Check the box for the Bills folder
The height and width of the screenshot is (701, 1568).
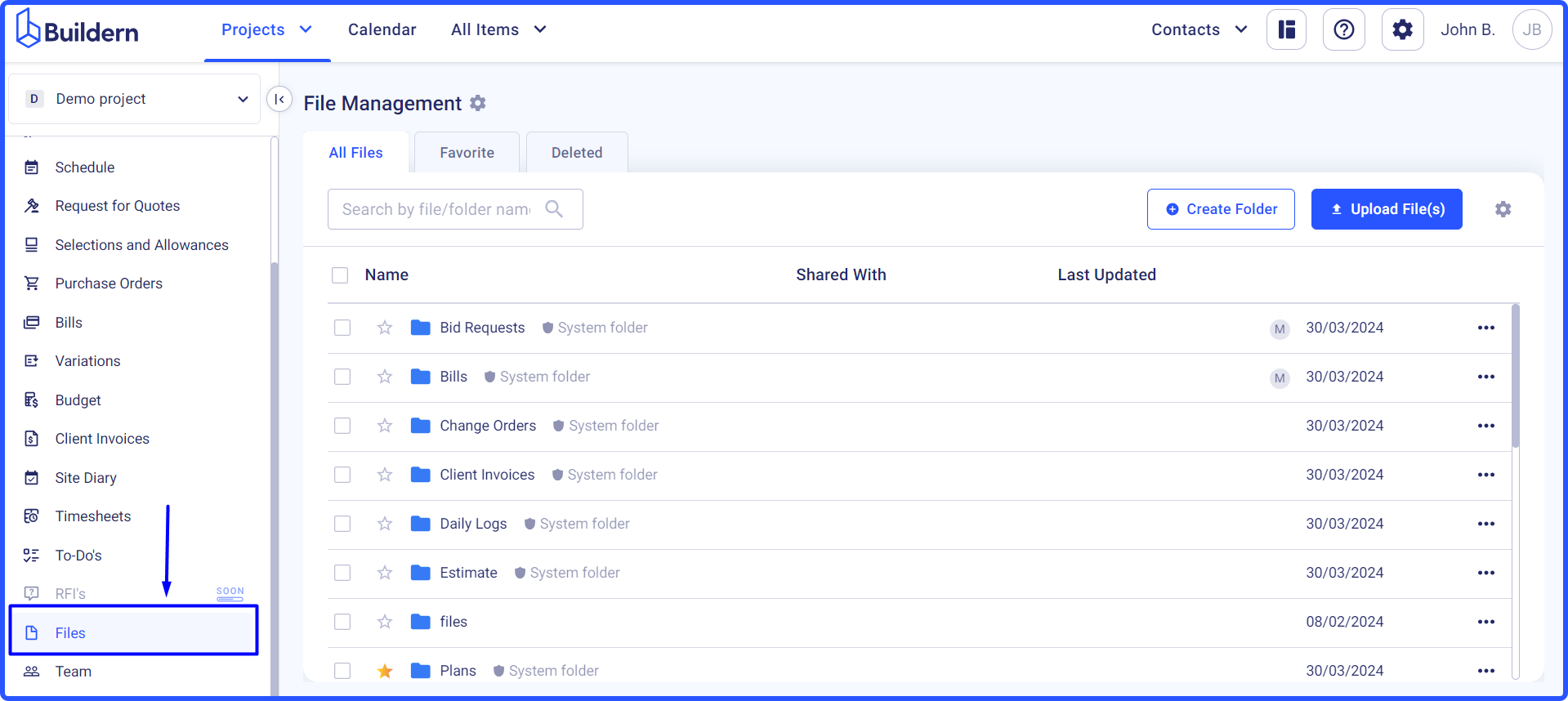[x=342, y=377]
